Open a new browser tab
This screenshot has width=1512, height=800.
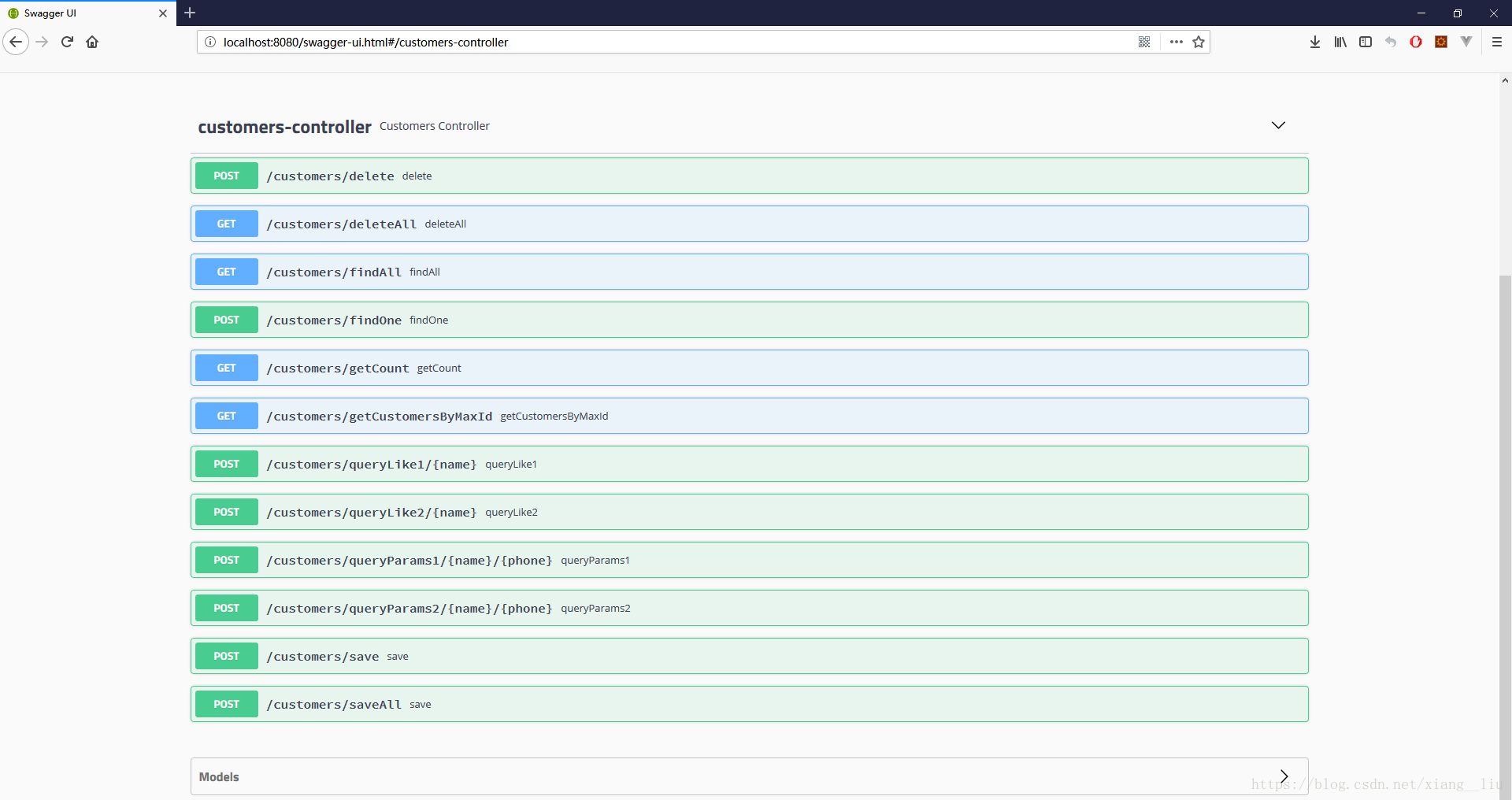point(190,13)
